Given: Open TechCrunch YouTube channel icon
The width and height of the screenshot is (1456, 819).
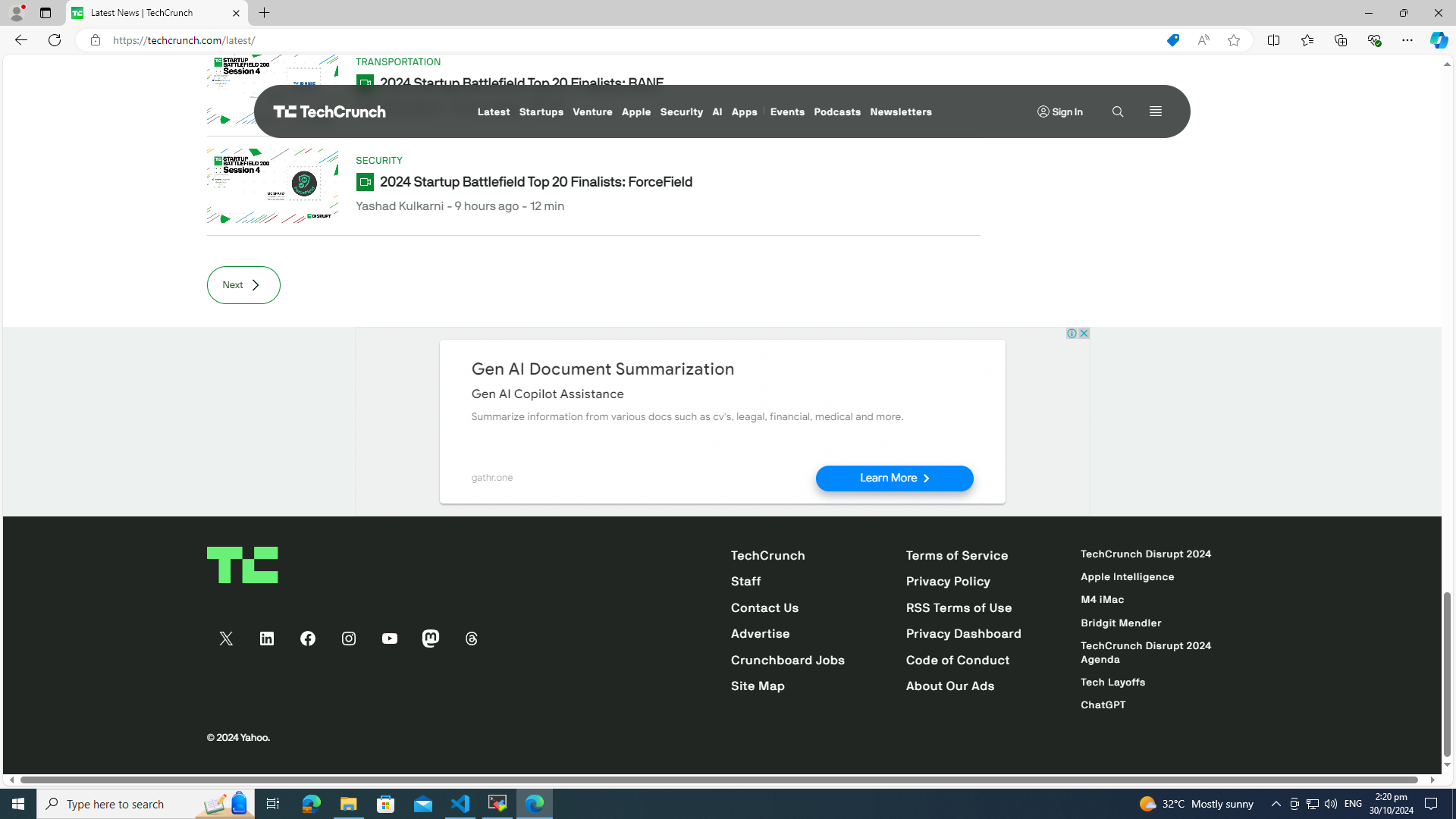Looking at the screenshot, I should [390, 639].
